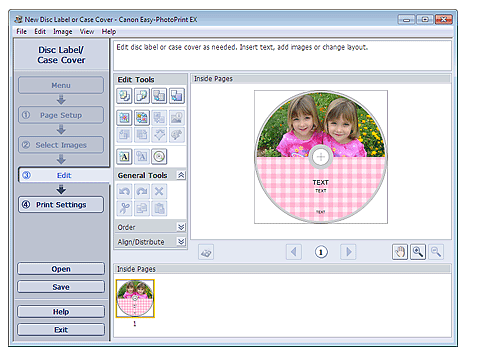Click the fourth icon in the top Edit Tools row

click(176, 96)
